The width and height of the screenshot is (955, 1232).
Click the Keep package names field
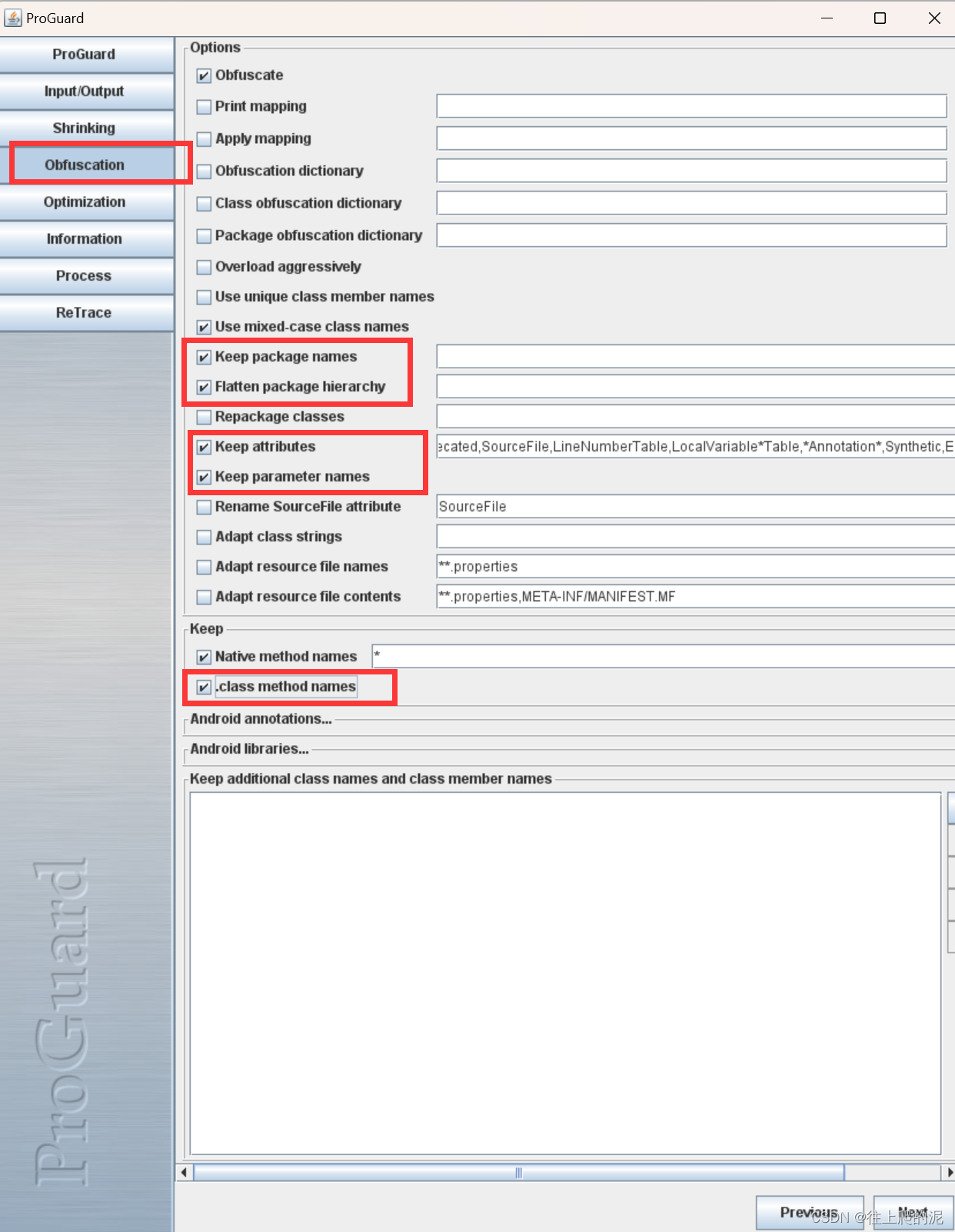[696, 356]
